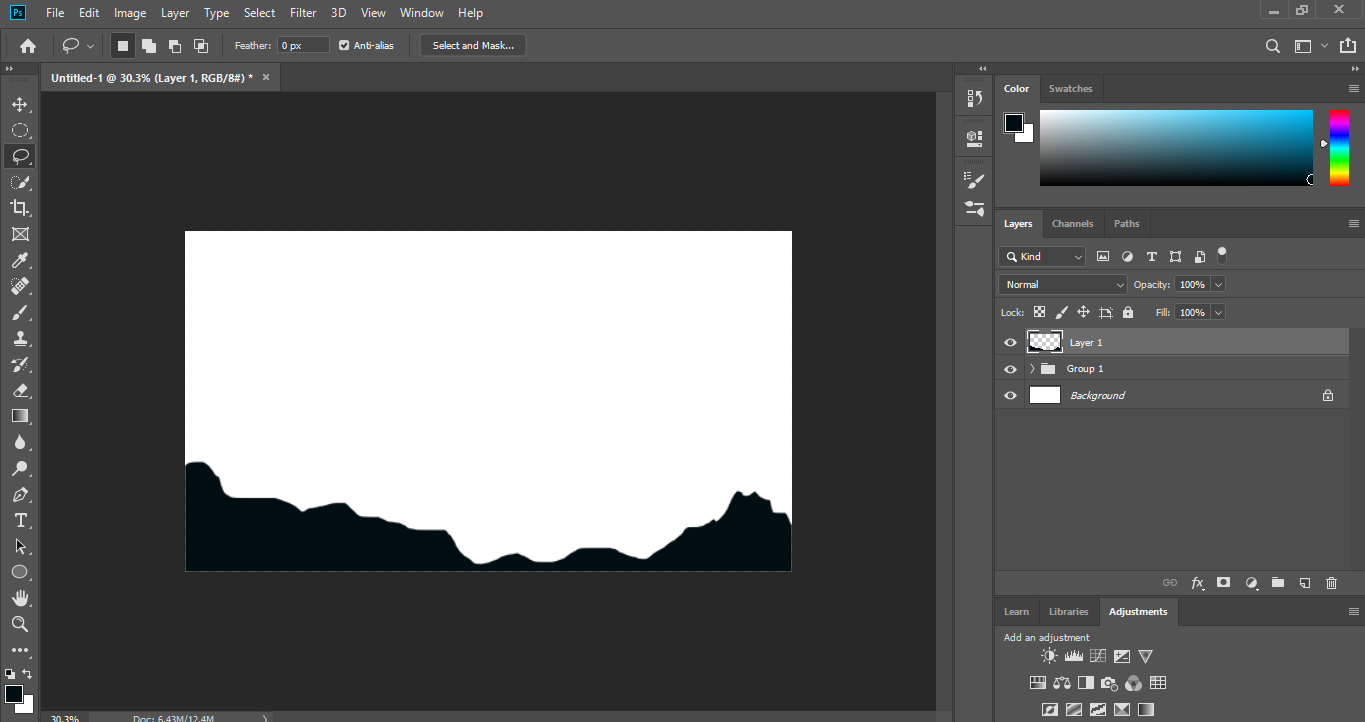Uncheck the Anti-alias checkbox
The width and height of the screenshot is (1365, 722).
[x=344, y=45]
